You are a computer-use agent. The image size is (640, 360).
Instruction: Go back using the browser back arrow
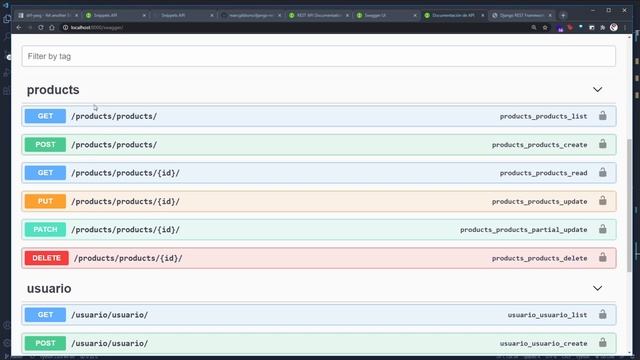19,27
